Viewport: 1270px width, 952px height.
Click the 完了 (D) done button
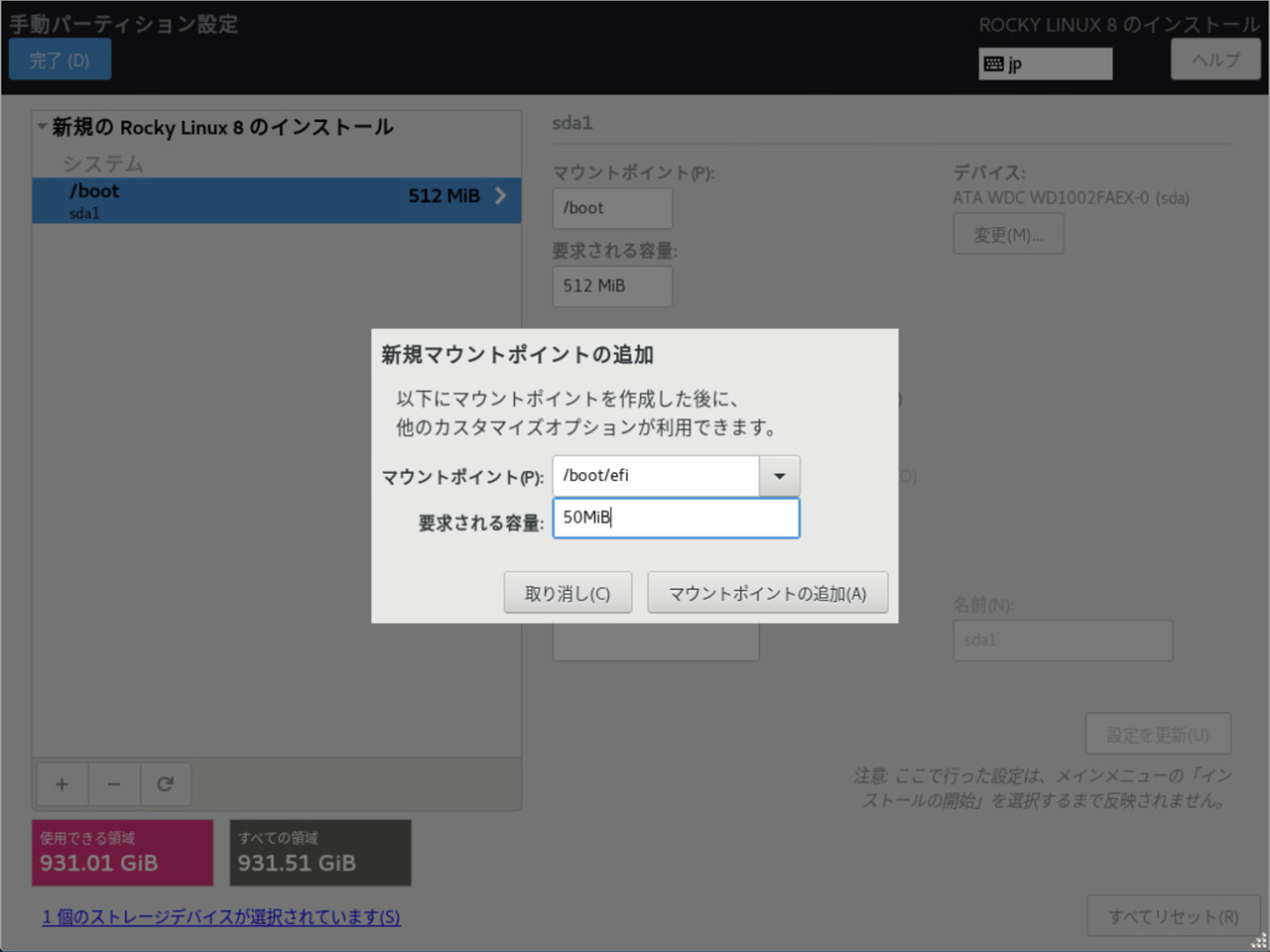coord(60,60)
